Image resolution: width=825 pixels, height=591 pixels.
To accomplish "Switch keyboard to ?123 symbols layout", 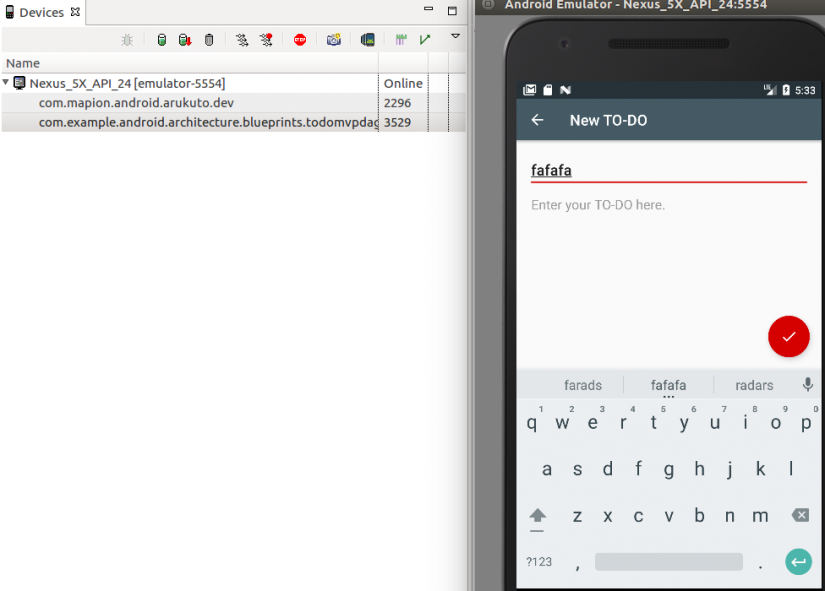I will point(539,561).
